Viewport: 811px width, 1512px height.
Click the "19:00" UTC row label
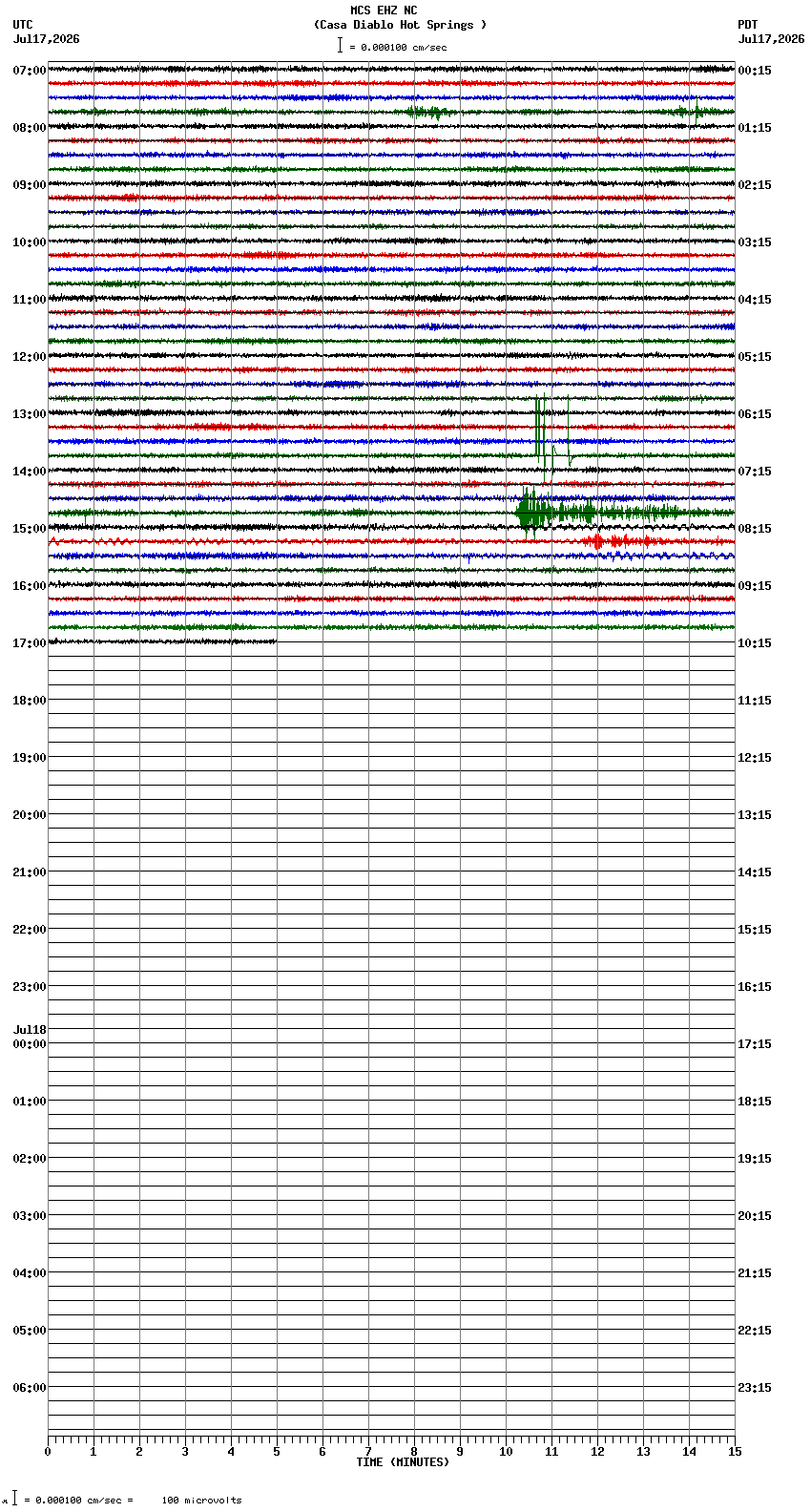(30, 758)
